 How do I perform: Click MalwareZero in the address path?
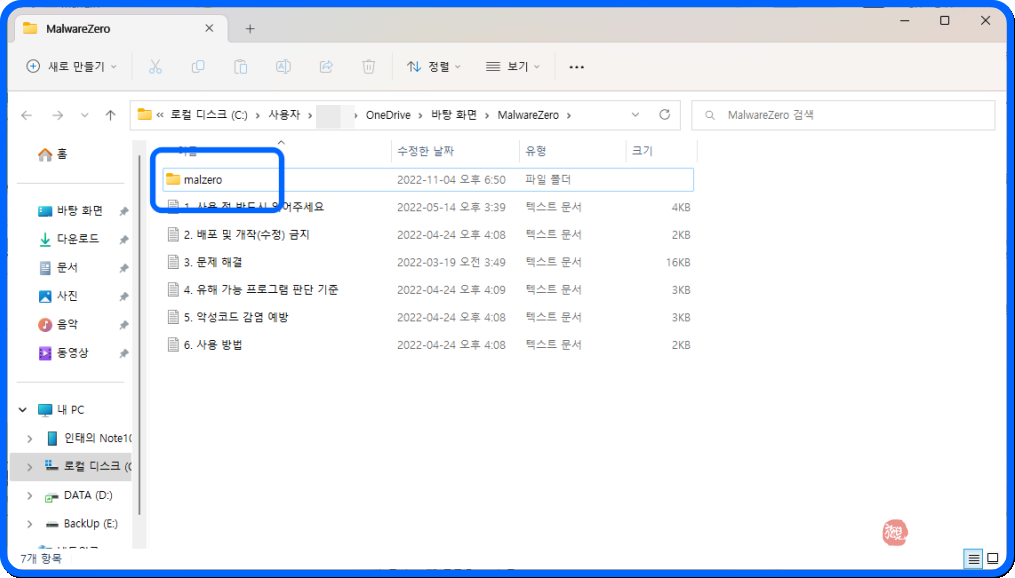[528, 115]
